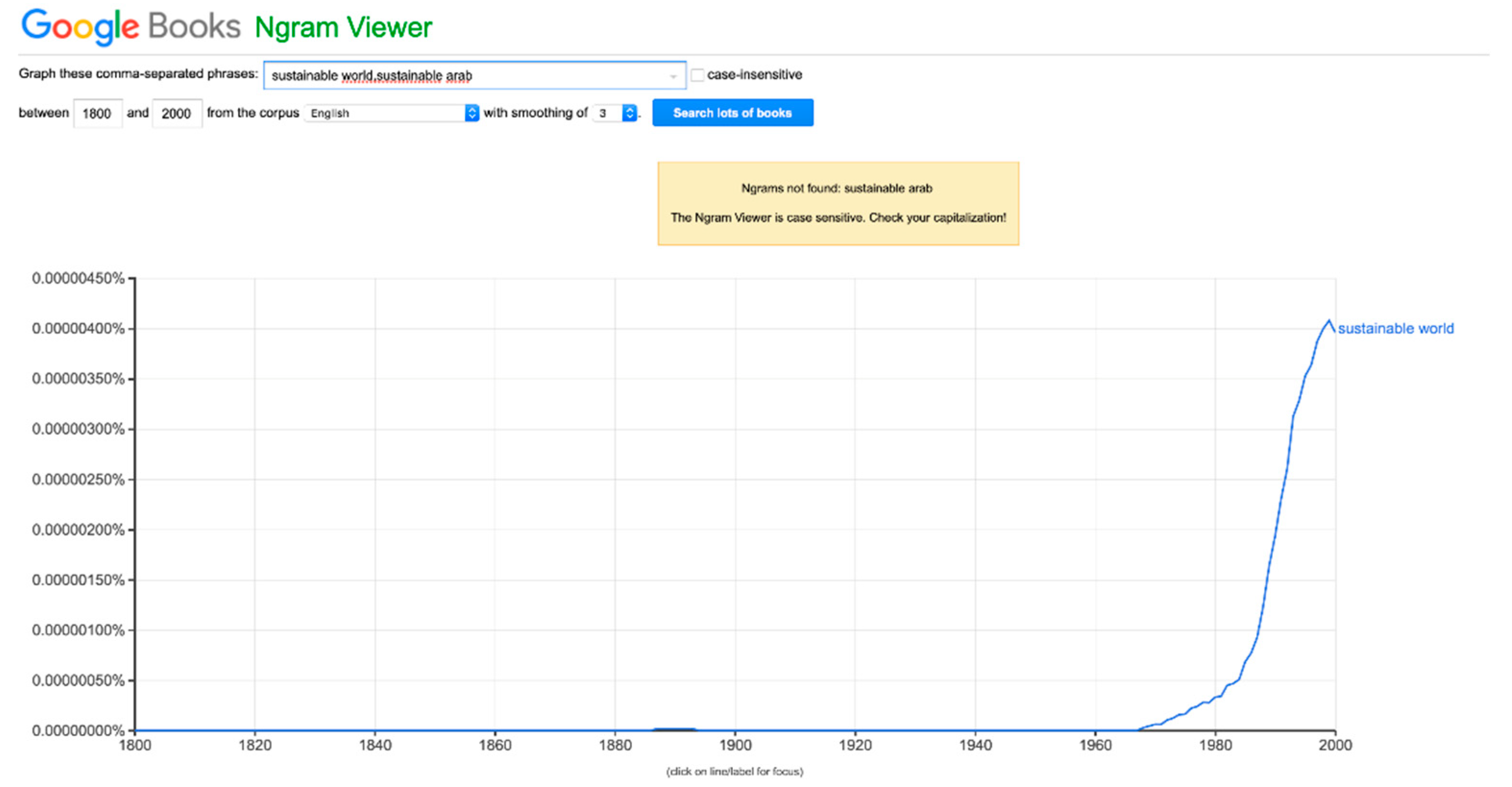This screenshot has width=1512, height=787.
Task: Click the start year field 1800
Action: [98, 113]
